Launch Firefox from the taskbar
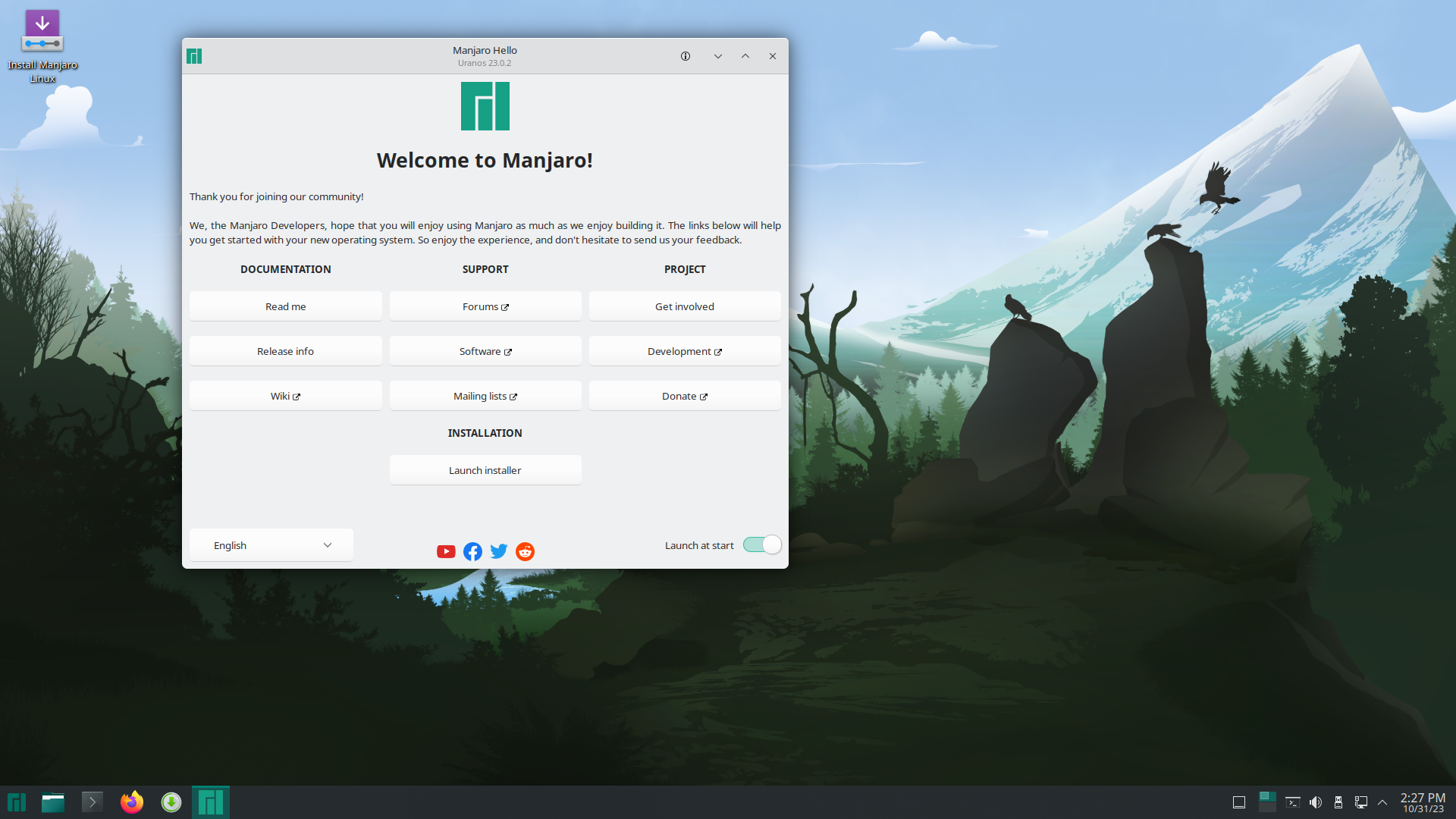The image size is (1456, 819). [132, 802]
